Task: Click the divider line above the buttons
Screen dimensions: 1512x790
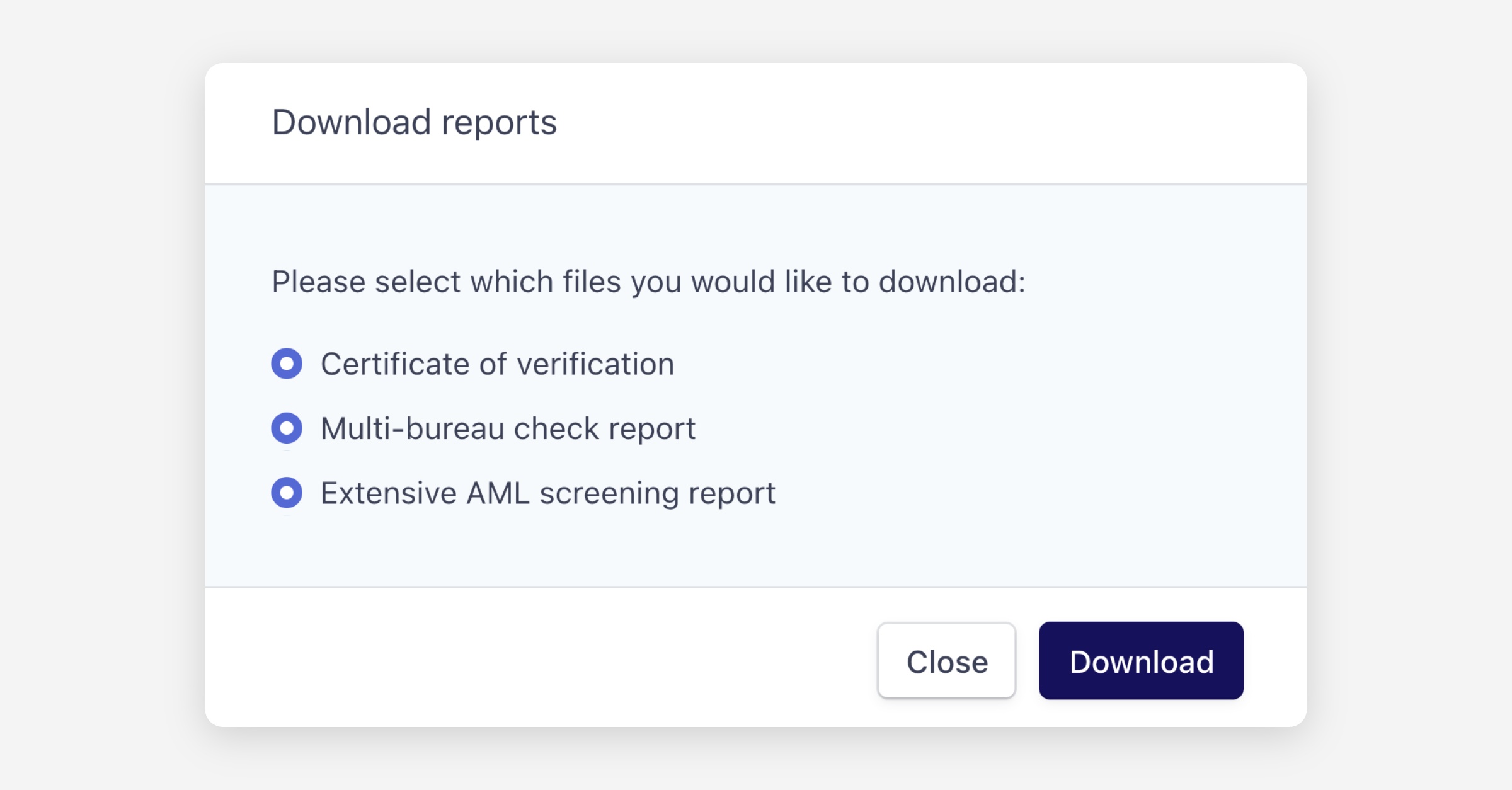Action: (x=756, y=587)
